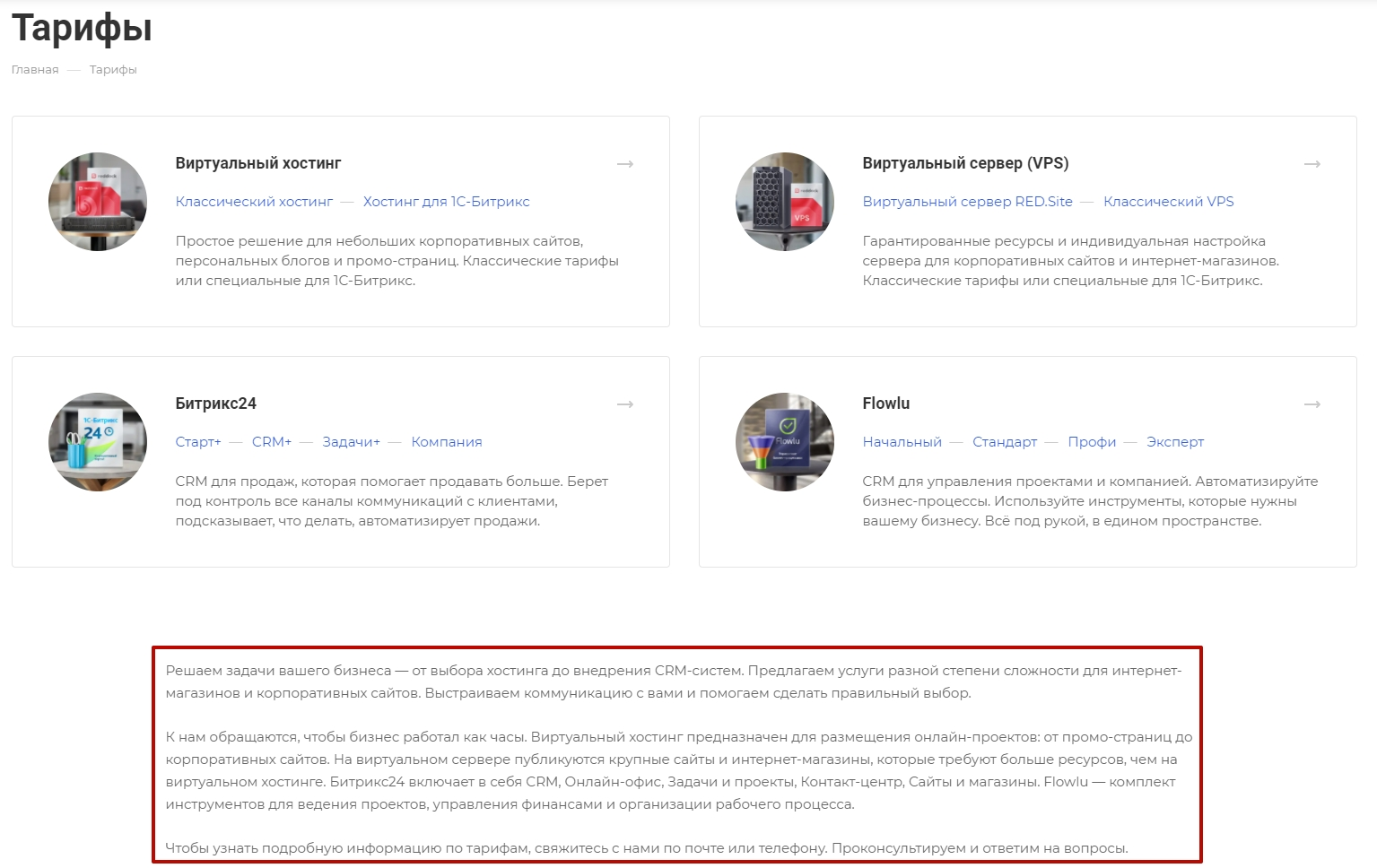Open the Эксперт Flowlu plan

(x=1175, y=442)
